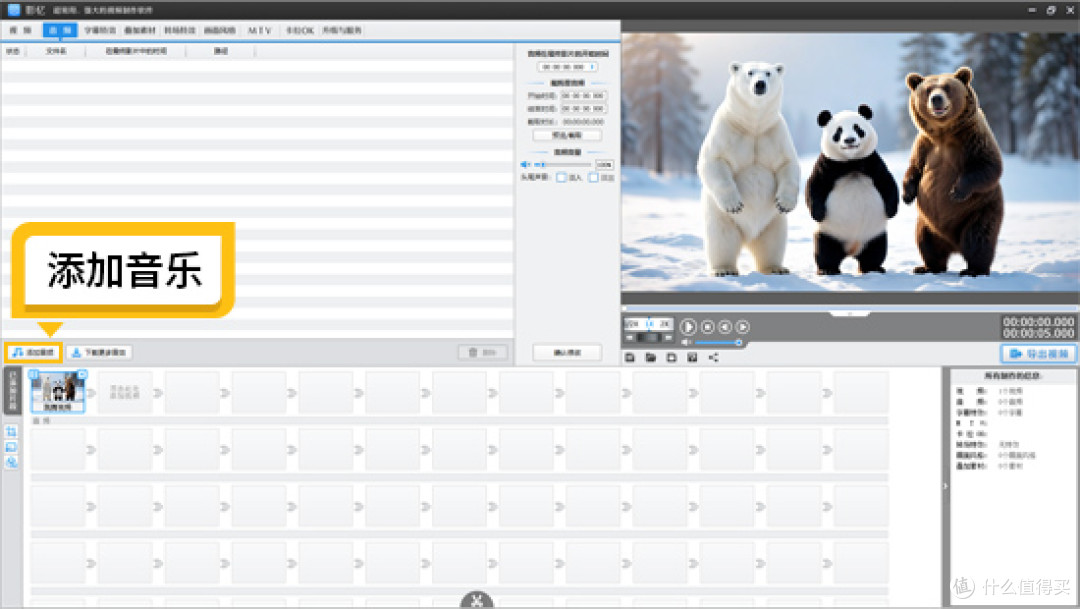Open the 画面风格 tab
Screen dimensions: 1080x609
click(220, 30)
